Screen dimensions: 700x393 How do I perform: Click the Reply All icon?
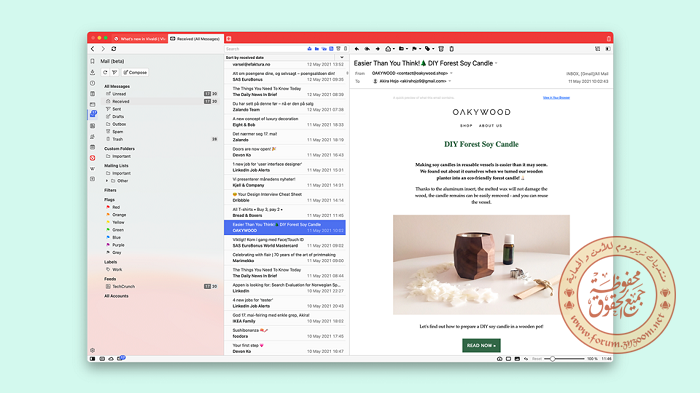[x=367, y=49]
